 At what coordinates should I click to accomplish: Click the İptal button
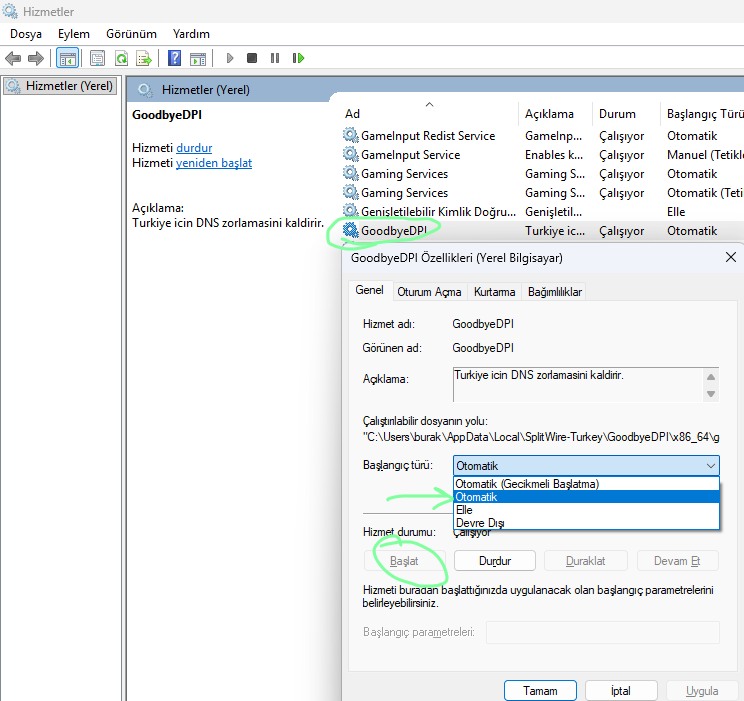tap(621, 691)
